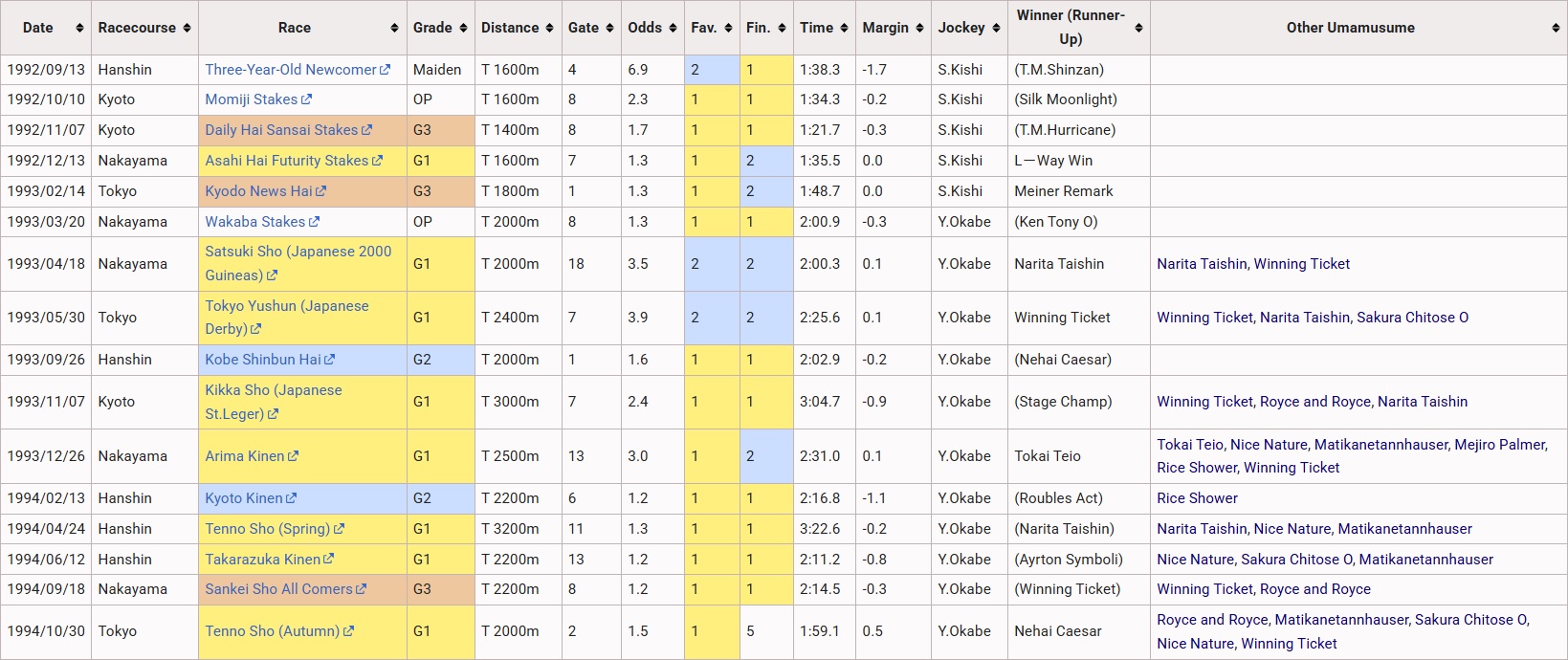Click the Gate column header
This screenshot has height=660, width=1568.
590,28
